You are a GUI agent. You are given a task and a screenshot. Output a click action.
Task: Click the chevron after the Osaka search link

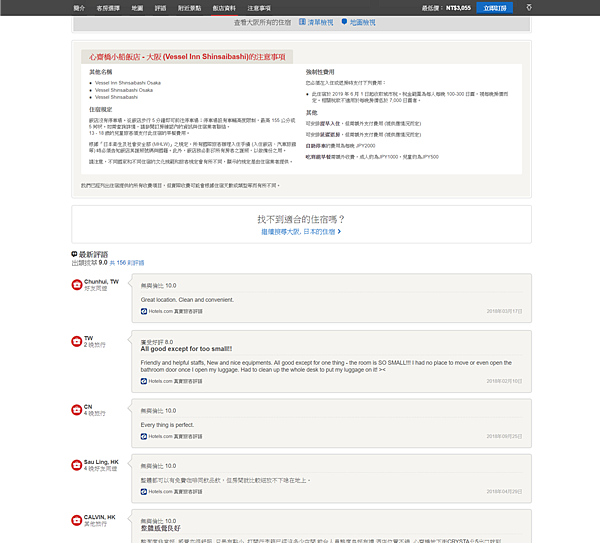[339, 232]
